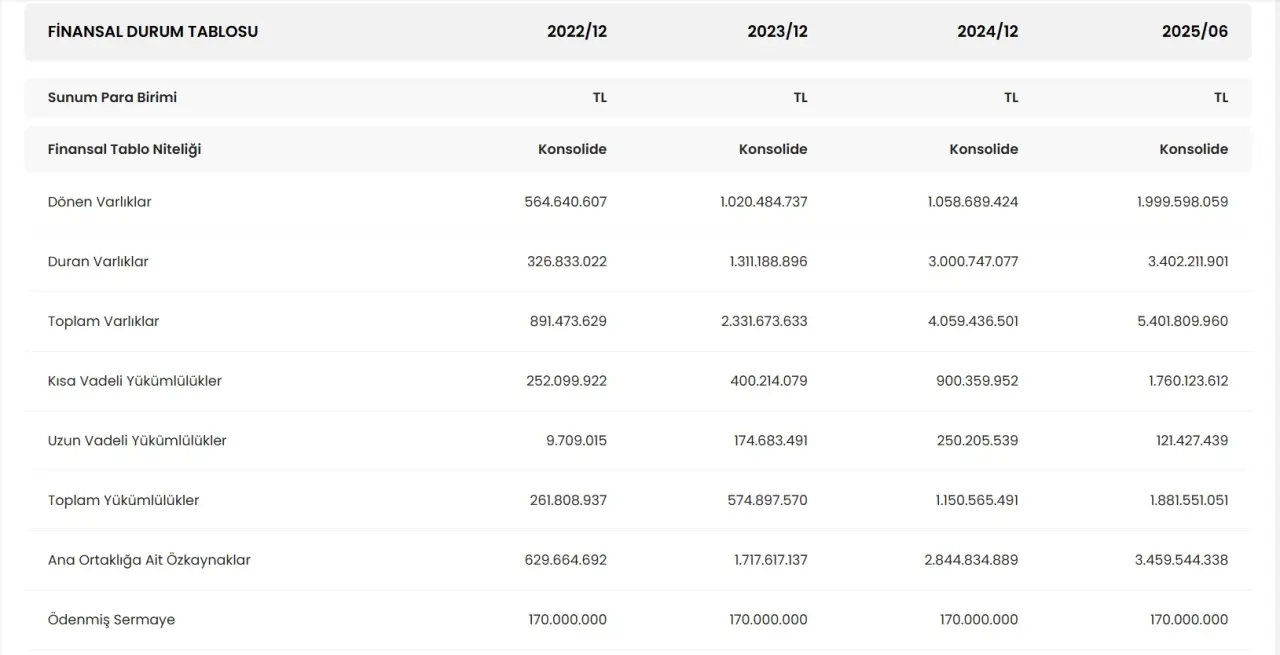Click the FİNANSAL DURUM TABLOSU title
The image size is (1280, 655).
[153, 31]
